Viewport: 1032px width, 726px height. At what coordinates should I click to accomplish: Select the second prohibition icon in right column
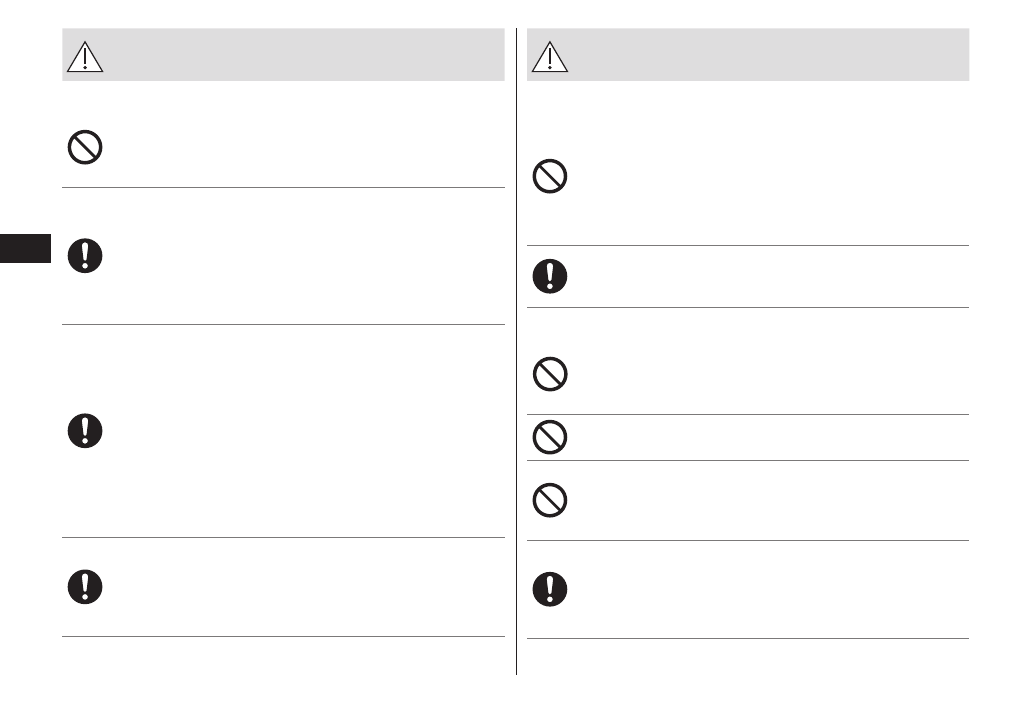(550, 375)
